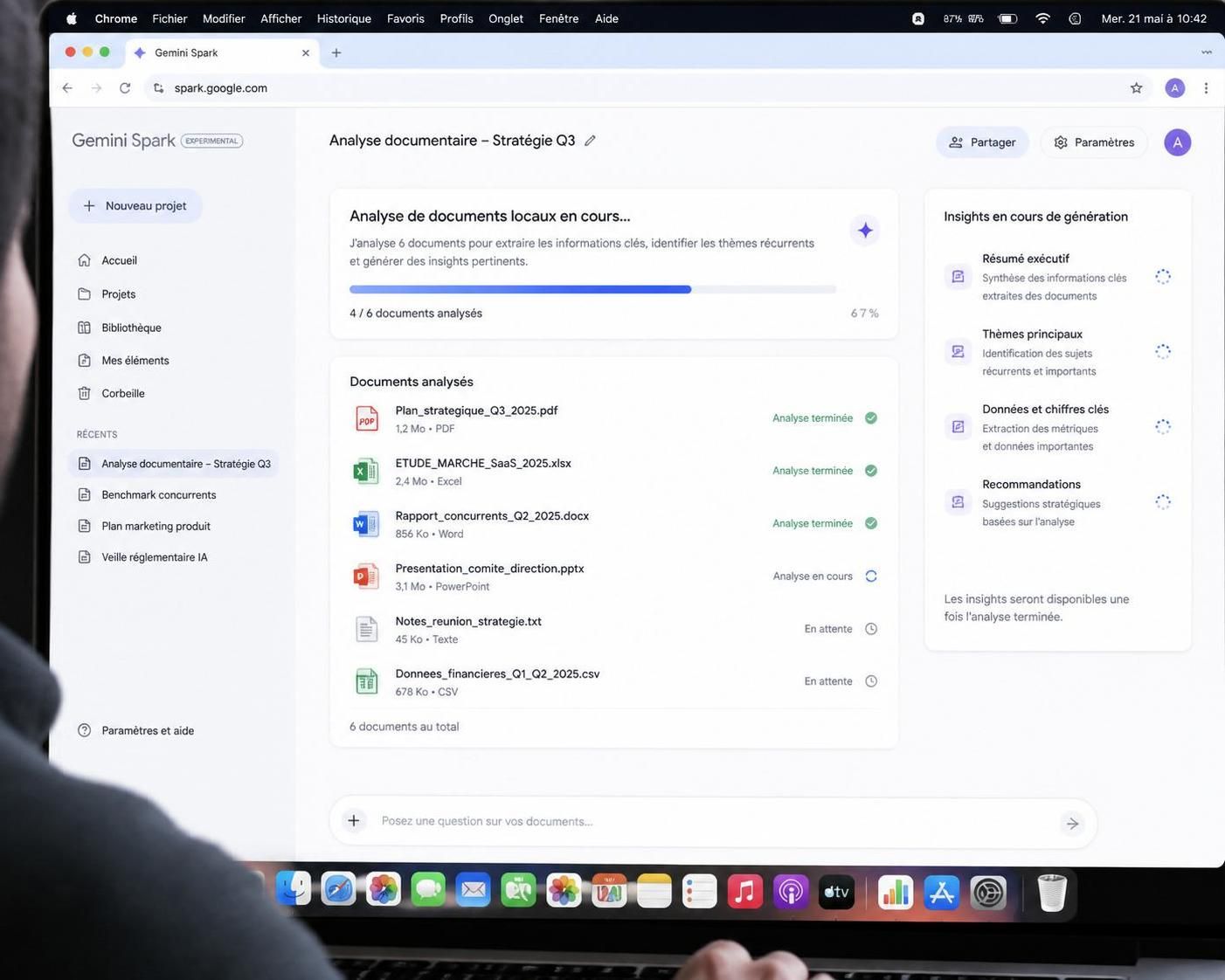Click the Partager button

click(982, 142)
